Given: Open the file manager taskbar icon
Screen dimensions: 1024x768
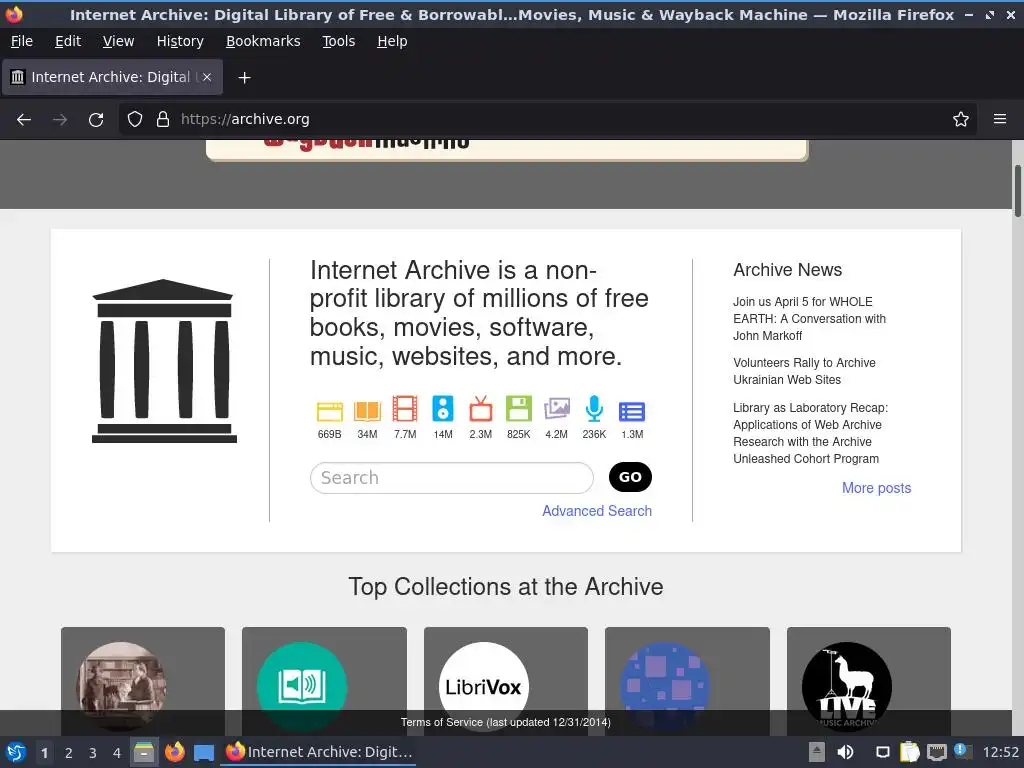Looking at the screenshot, I should point(144,752).
